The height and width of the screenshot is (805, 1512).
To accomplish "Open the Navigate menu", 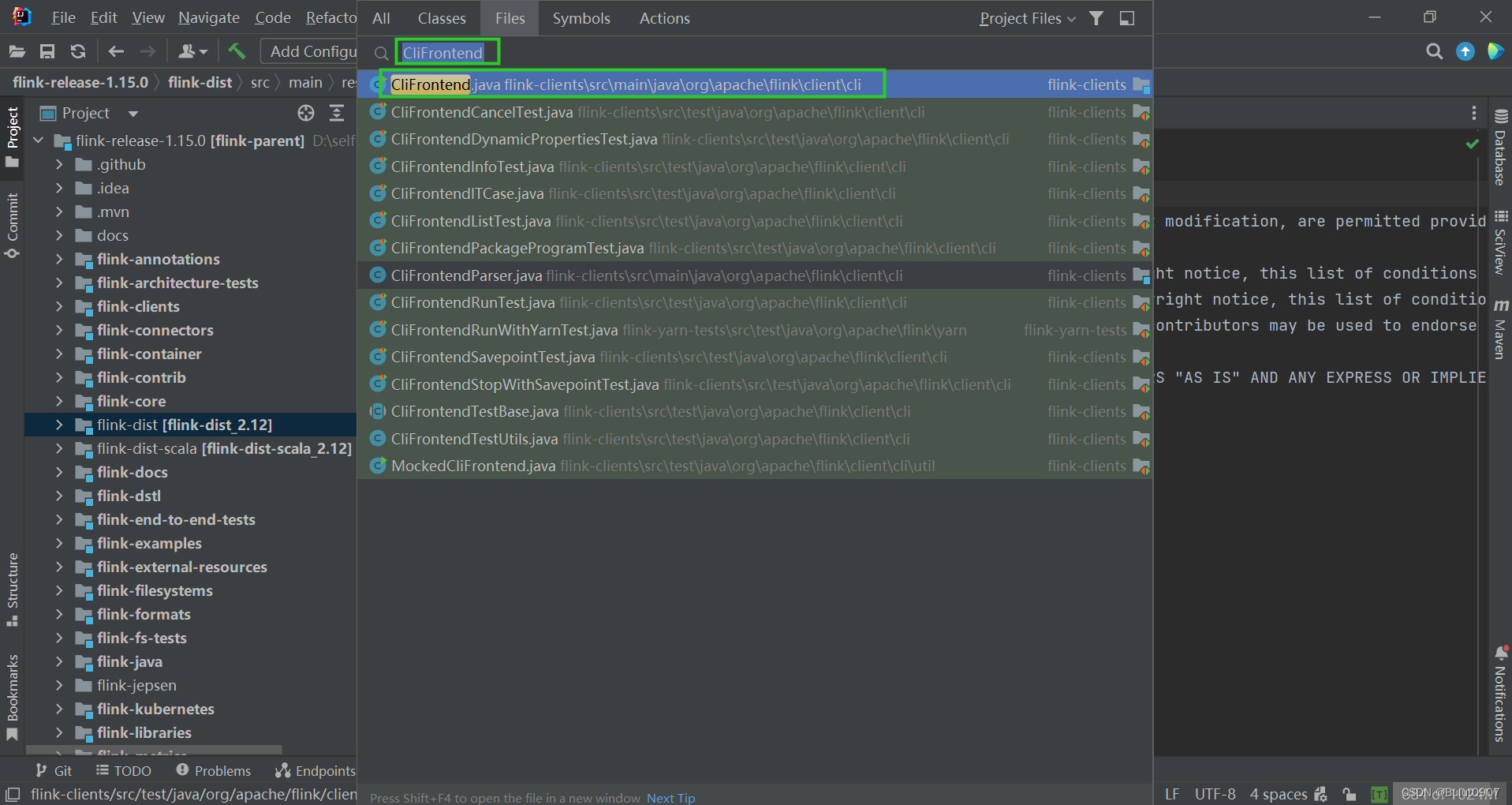I will click(208, 17).
